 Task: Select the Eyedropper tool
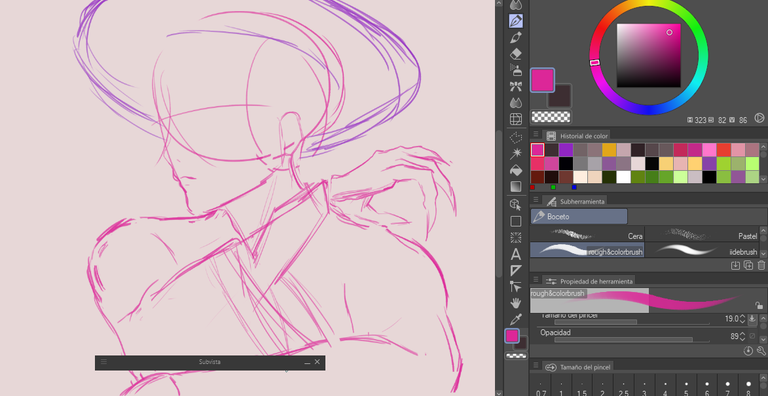point(515,320)
